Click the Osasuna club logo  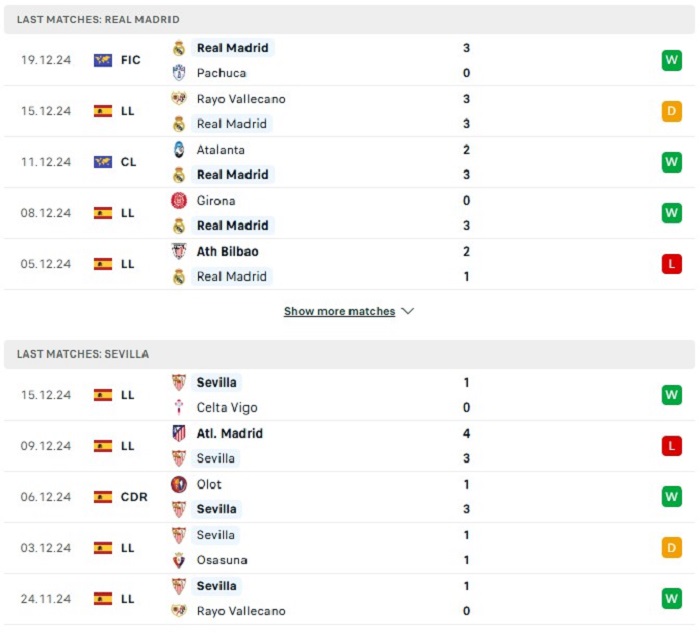[x=178, y=560]
